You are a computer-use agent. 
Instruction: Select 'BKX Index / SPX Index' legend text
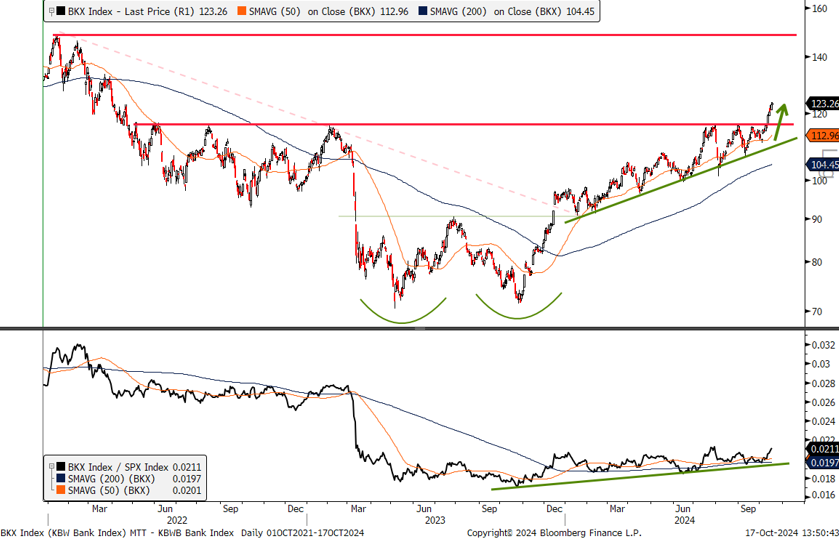pyautogui.click(x=118, y=467)
